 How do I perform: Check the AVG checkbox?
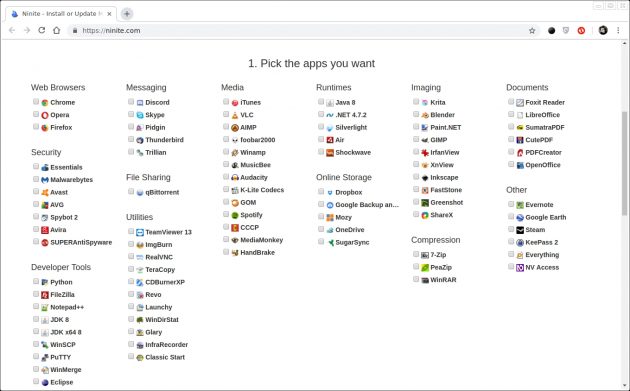pyautogui.click(x=36, y=204)
